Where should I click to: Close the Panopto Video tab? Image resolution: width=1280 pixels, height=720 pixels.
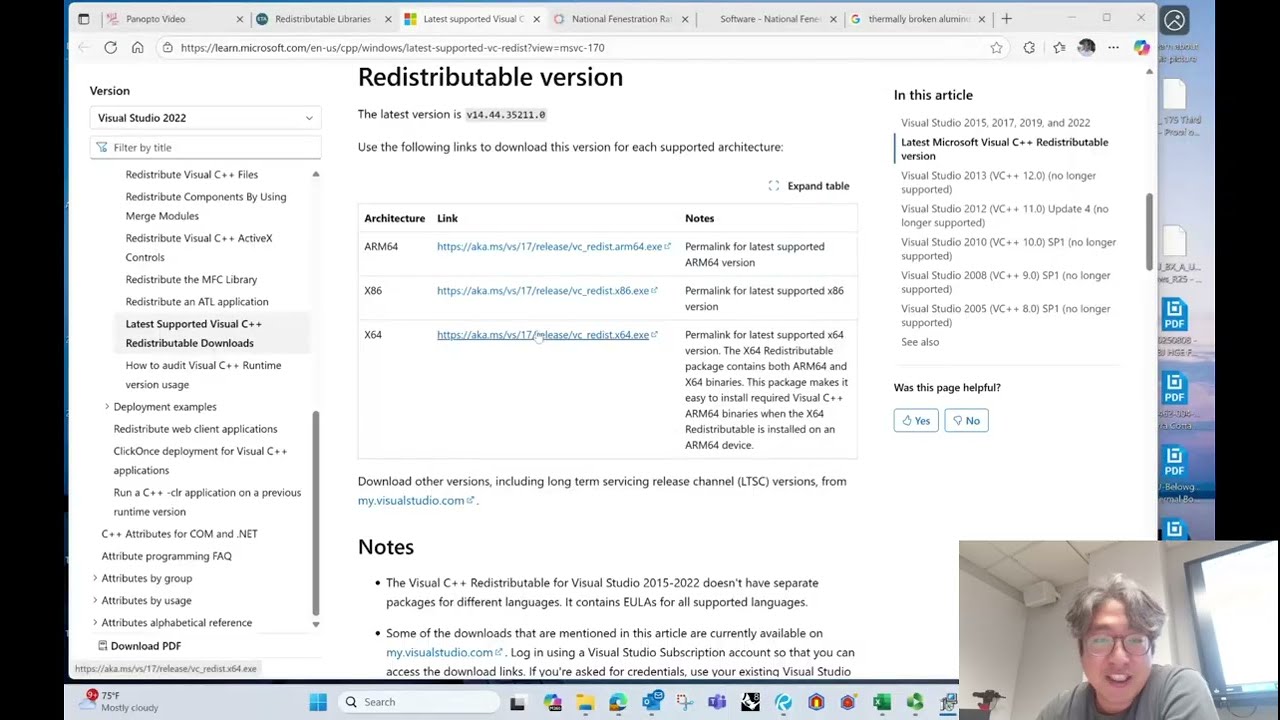click(239, 19)
